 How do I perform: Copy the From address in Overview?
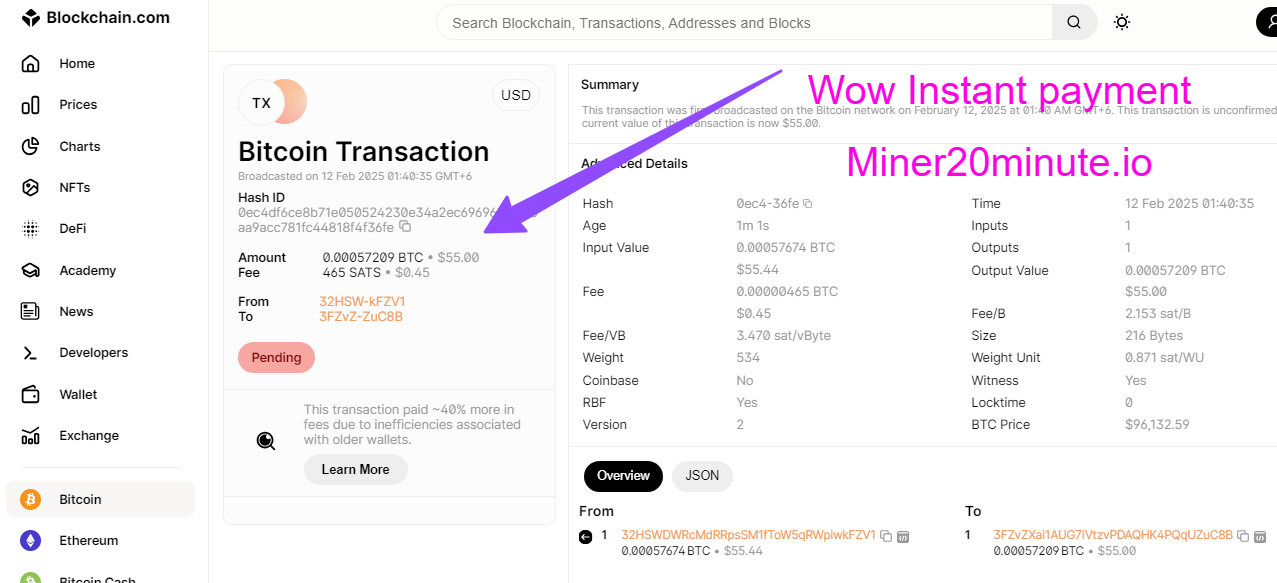click(885, 536)
